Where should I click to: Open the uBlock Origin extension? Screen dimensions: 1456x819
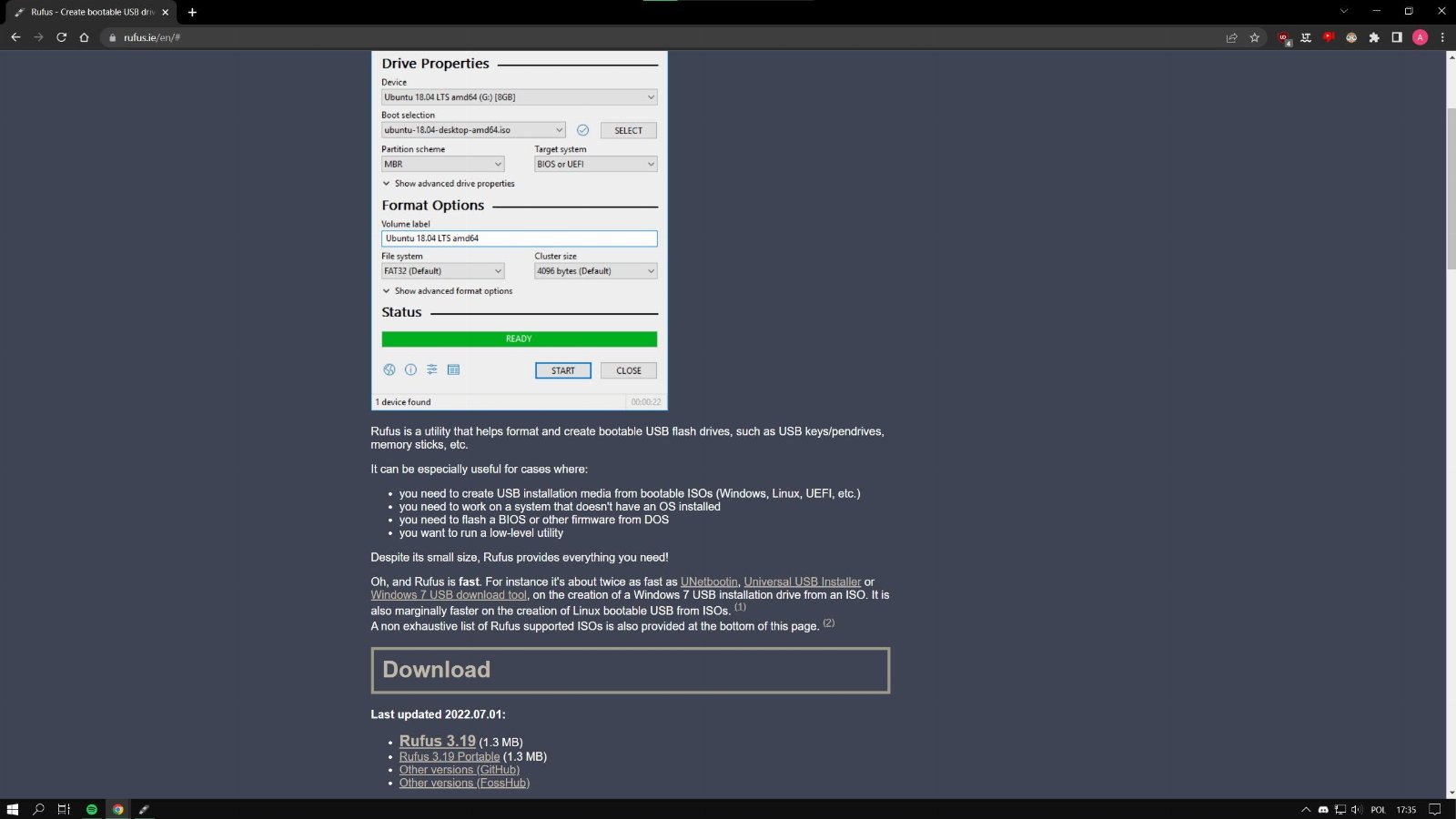(x=1283, y=38)
